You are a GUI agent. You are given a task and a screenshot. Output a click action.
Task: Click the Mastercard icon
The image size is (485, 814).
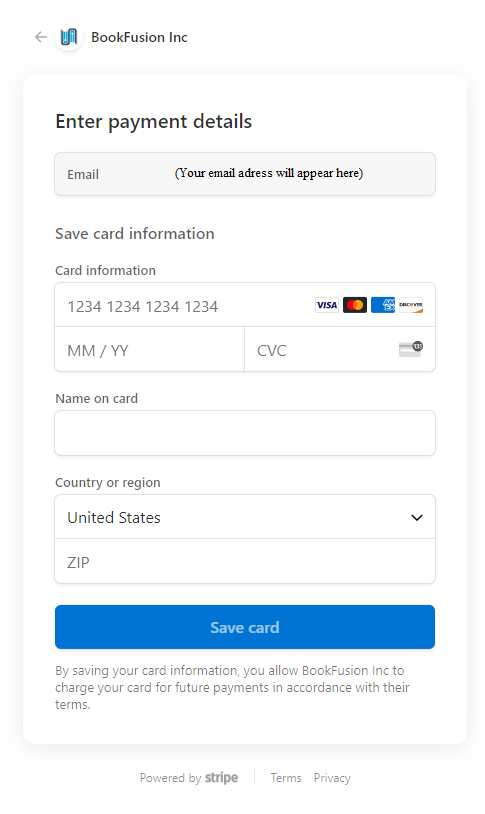tap(355, 305)
